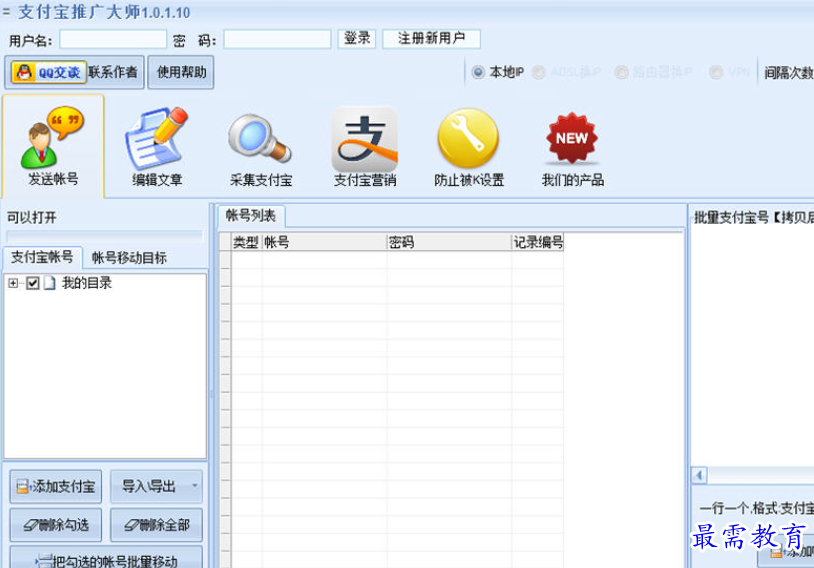Select the 本地IP radio button

478,72
